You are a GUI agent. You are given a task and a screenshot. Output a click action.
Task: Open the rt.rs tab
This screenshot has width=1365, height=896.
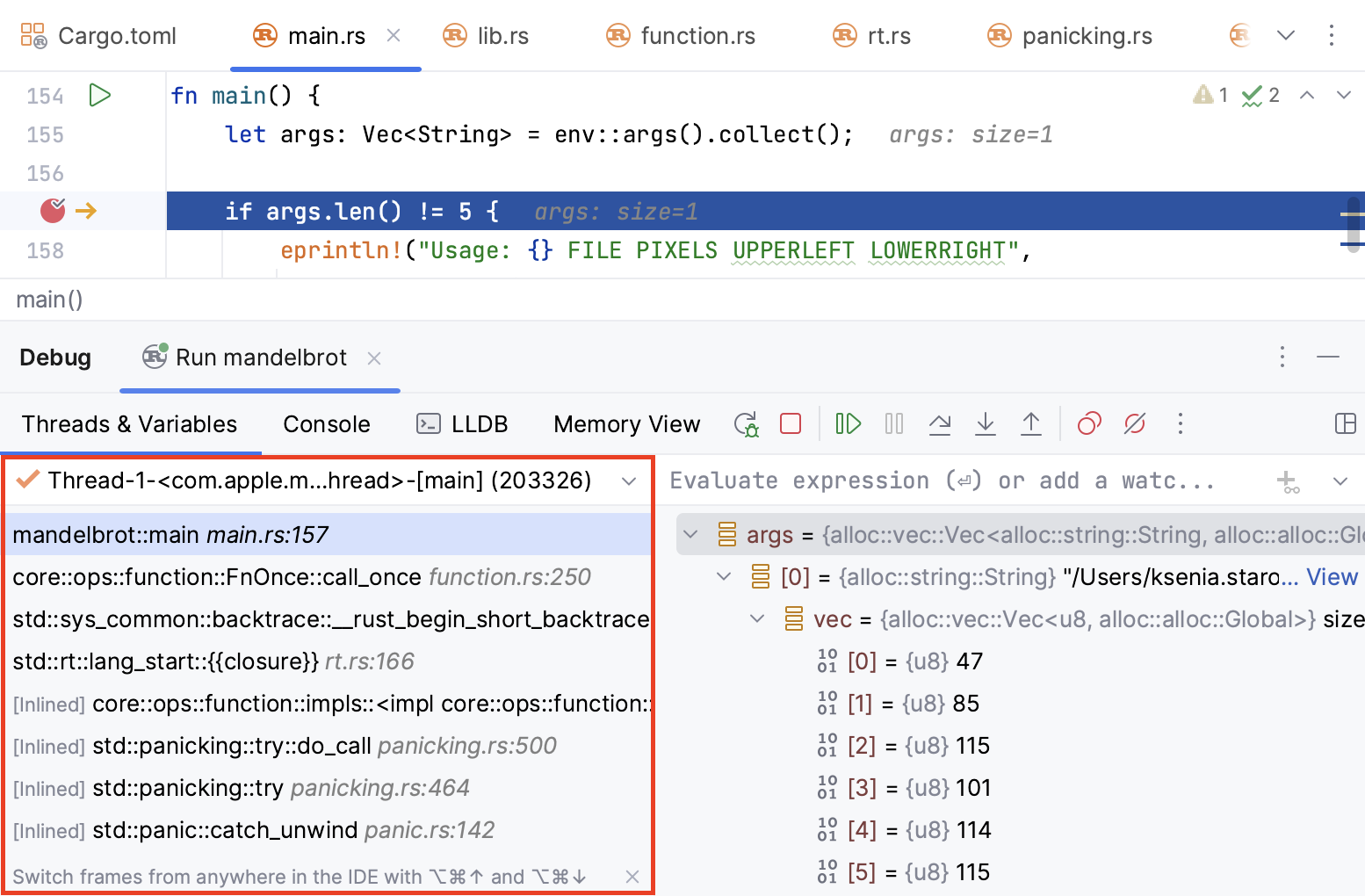point(871,36)
